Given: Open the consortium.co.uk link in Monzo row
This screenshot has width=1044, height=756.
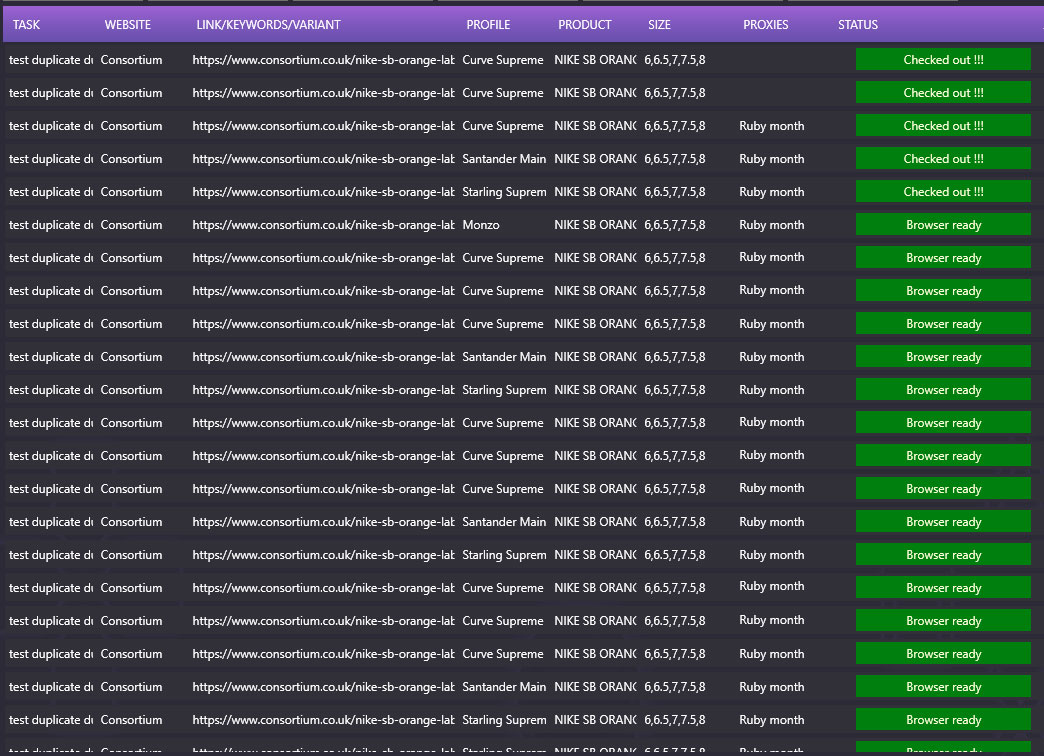Looking at the screenshot, I should (x=324, y=225).
